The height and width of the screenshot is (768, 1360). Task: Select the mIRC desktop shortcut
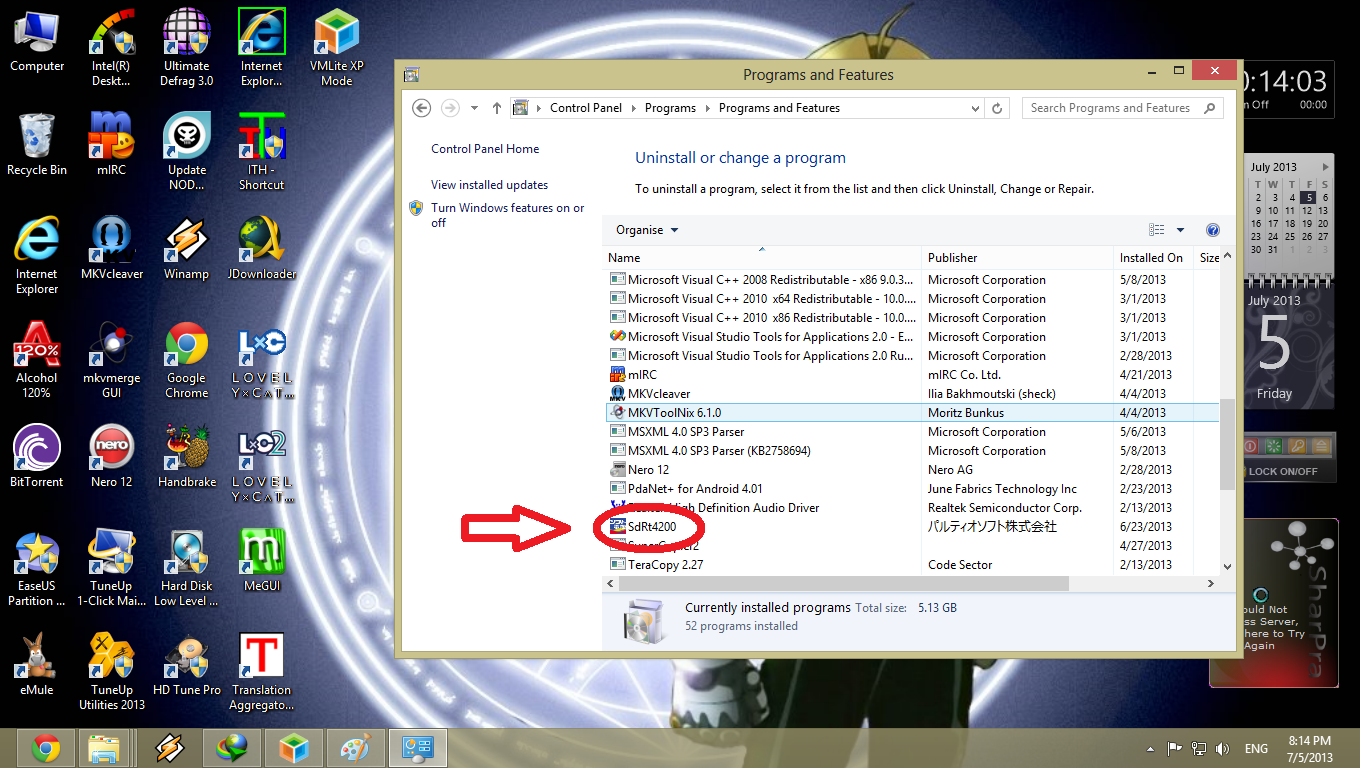click(x=112, y=145)
